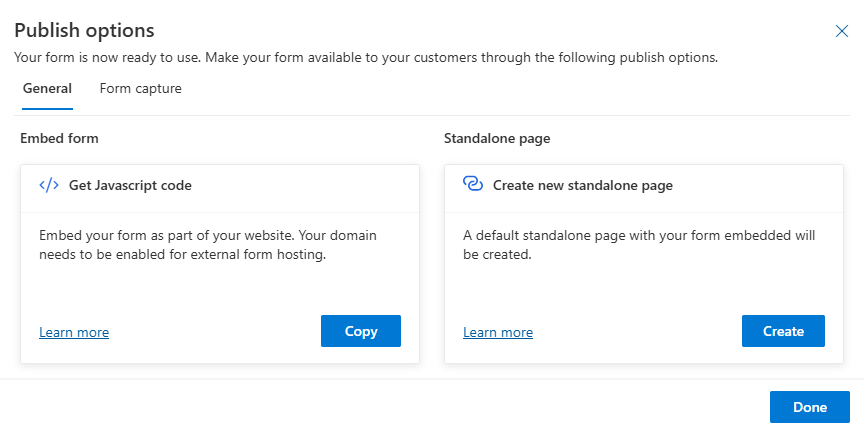
Task: Select the Create new standalone page title
Action: [x=582, y=185]
